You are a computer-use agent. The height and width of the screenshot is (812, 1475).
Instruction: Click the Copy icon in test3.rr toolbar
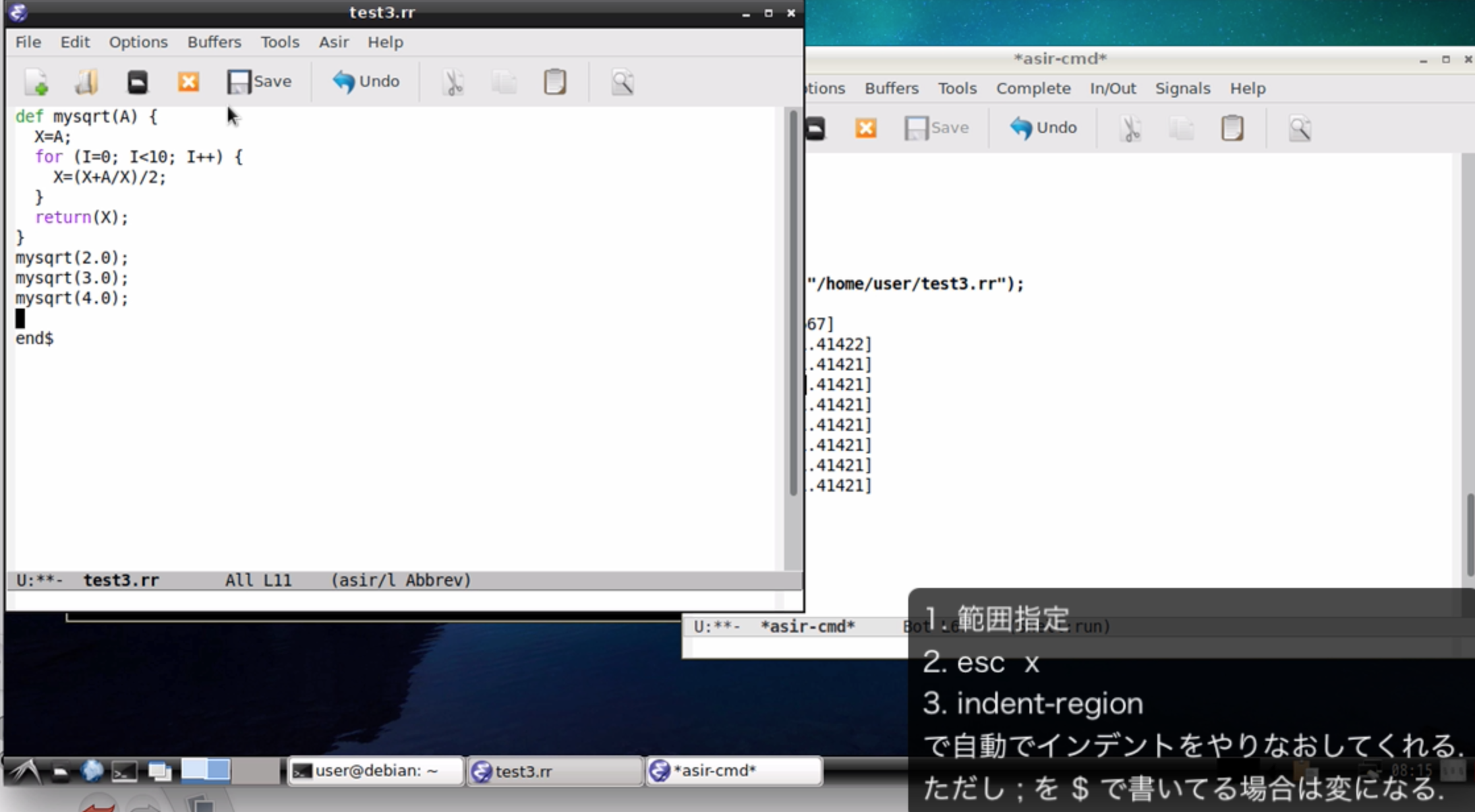pos(504,82)
